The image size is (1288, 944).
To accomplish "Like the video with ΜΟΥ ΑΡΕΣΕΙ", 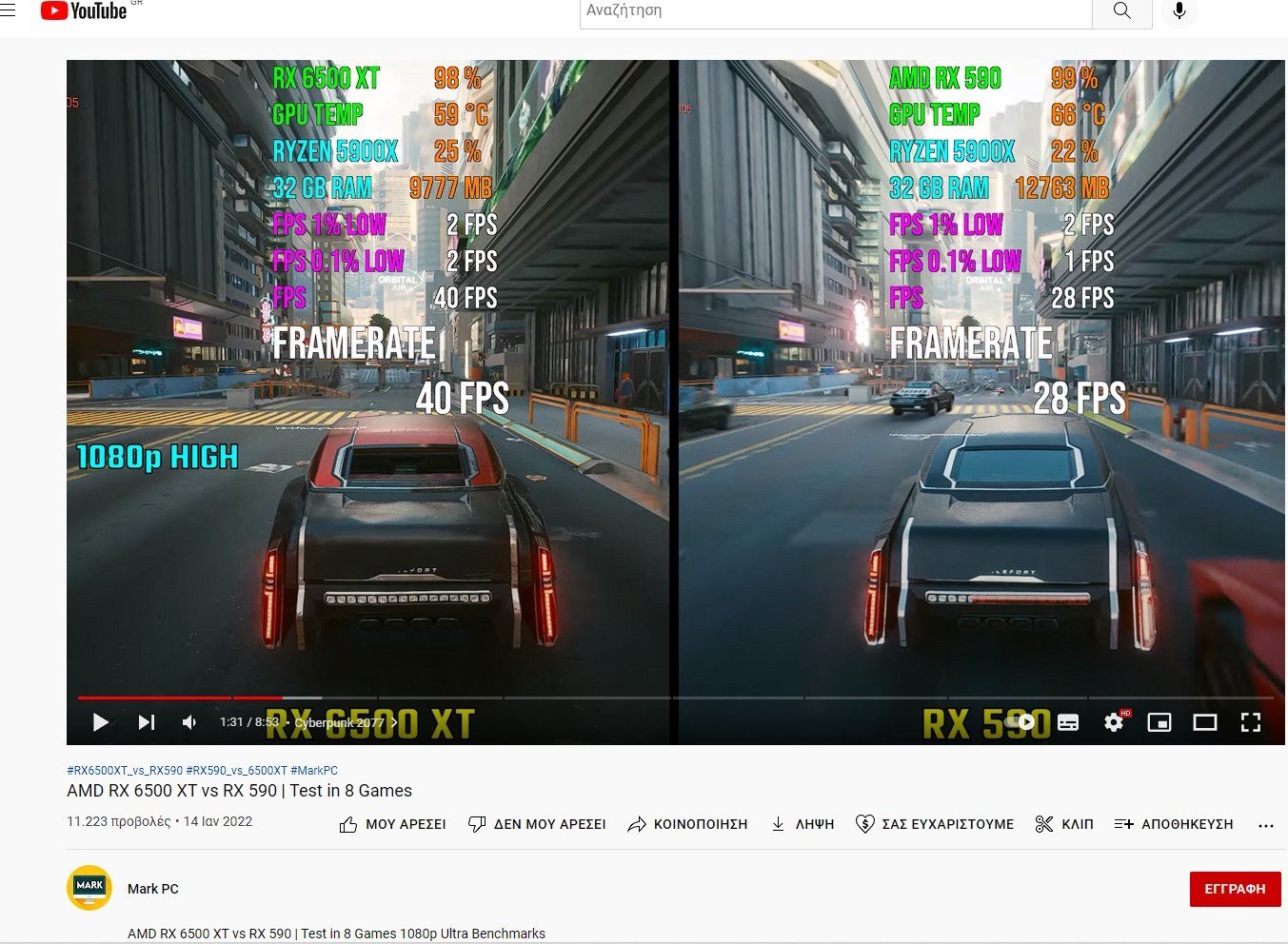I will (x=392, y=824).
